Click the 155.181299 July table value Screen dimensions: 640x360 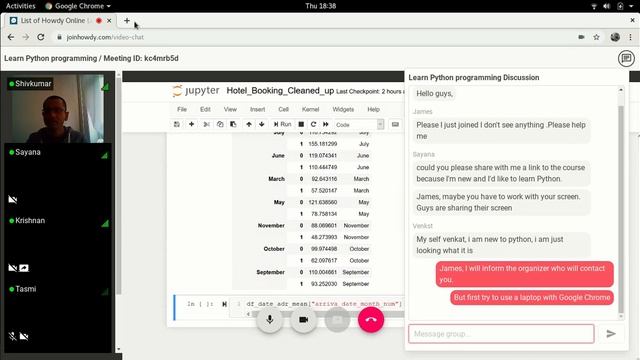pyautogui.click(x=323, y=144)
